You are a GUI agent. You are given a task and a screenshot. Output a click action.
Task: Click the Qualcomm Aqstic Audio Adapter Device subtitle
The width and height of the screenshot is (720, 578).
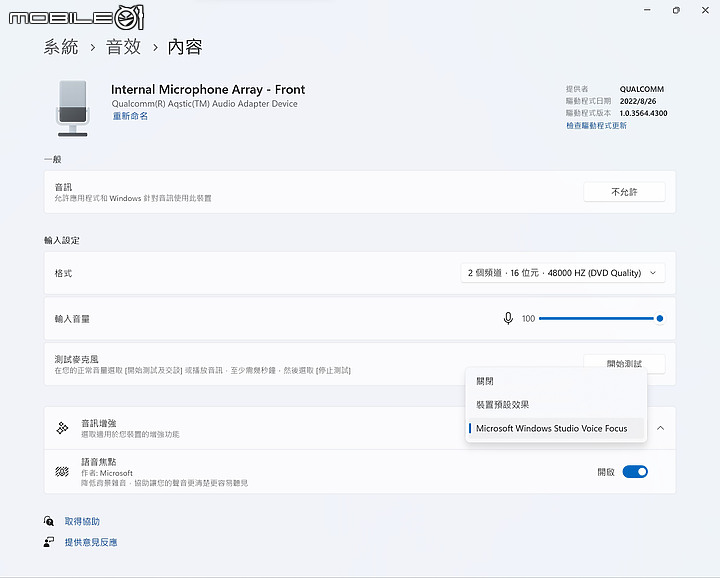[x=204, y=104]
